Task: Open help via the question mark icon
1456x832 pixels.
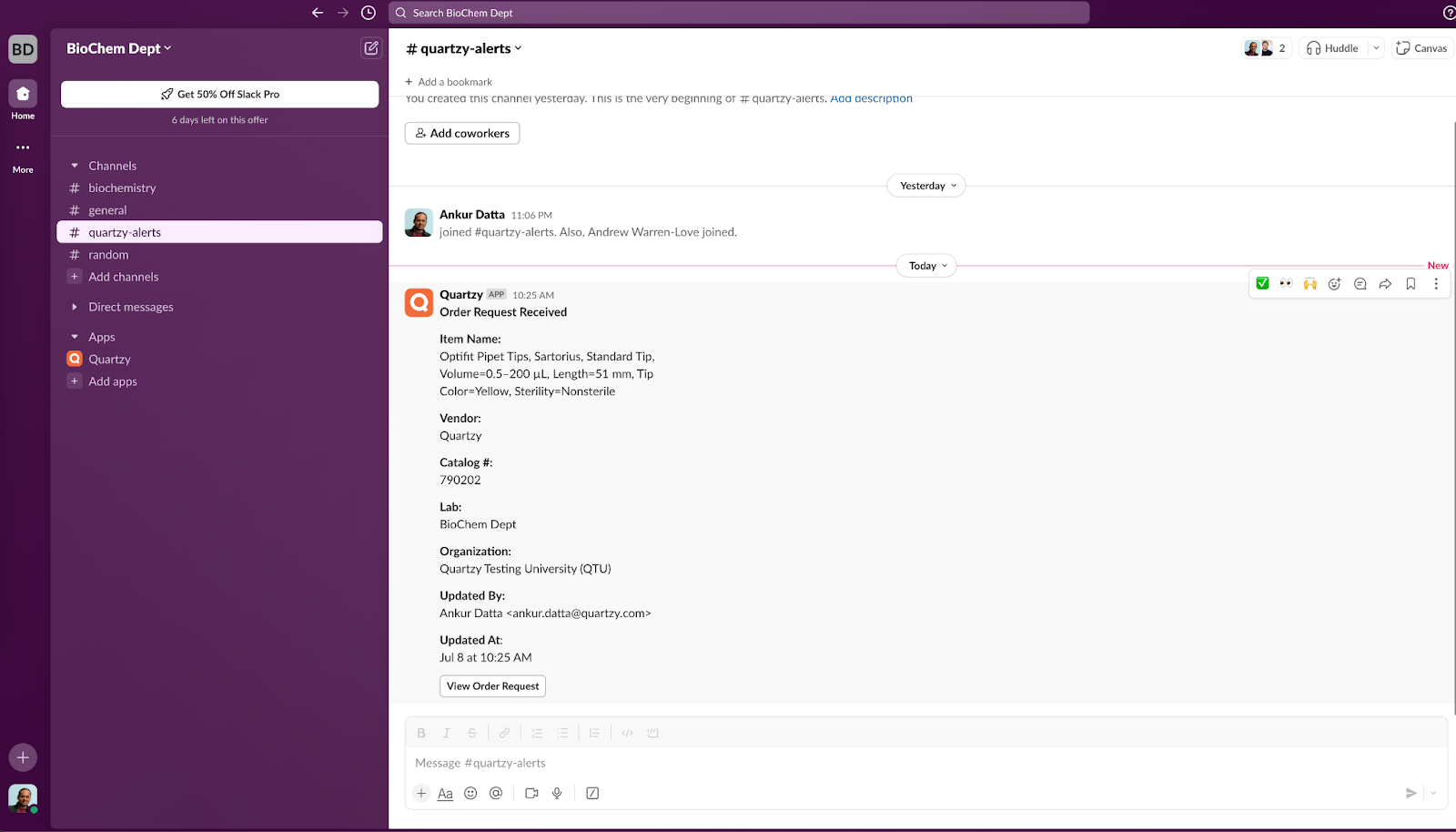Action: click(1449, 13)
